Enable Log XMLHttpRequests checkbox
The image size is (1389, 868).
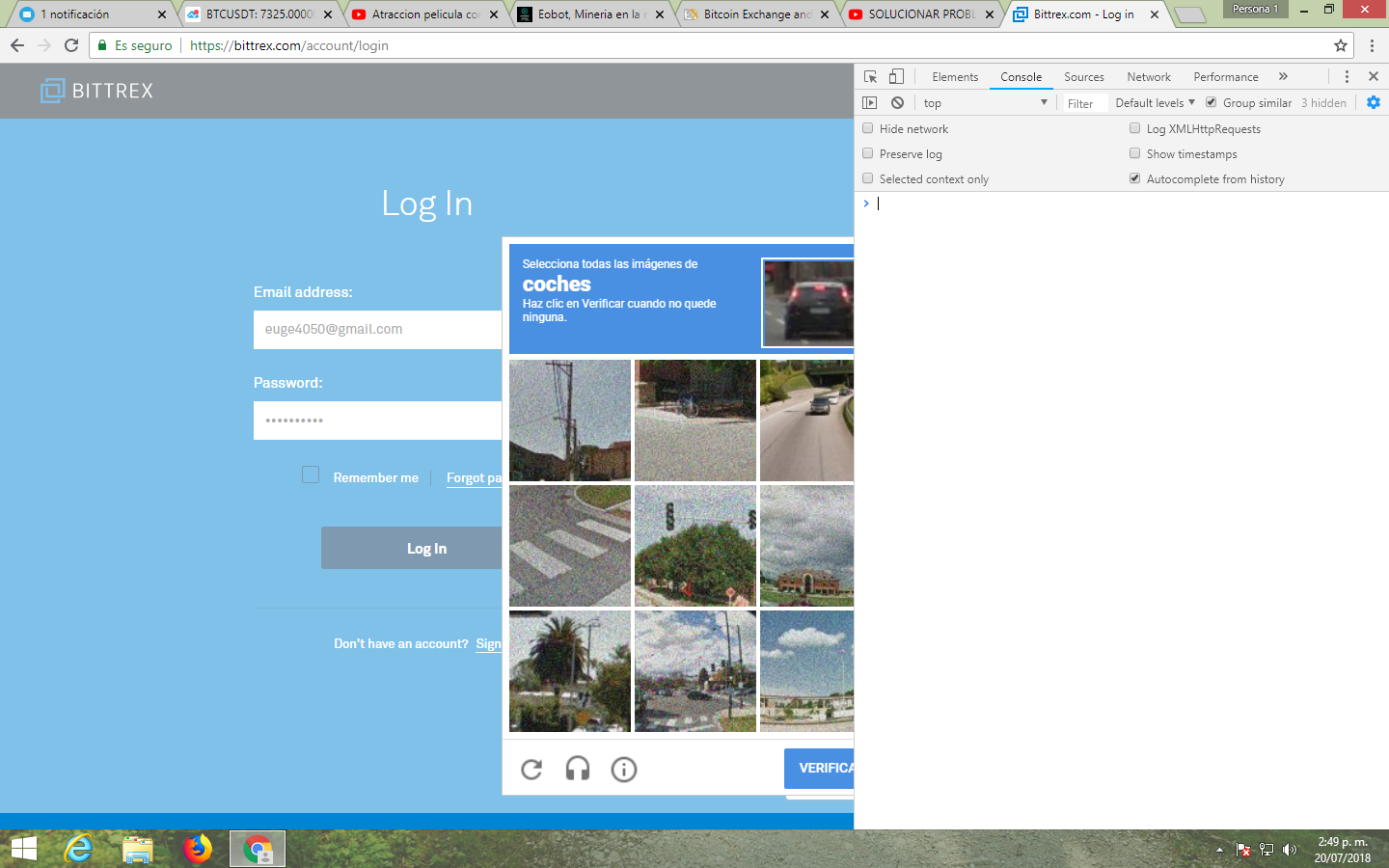coord(1135,128)
